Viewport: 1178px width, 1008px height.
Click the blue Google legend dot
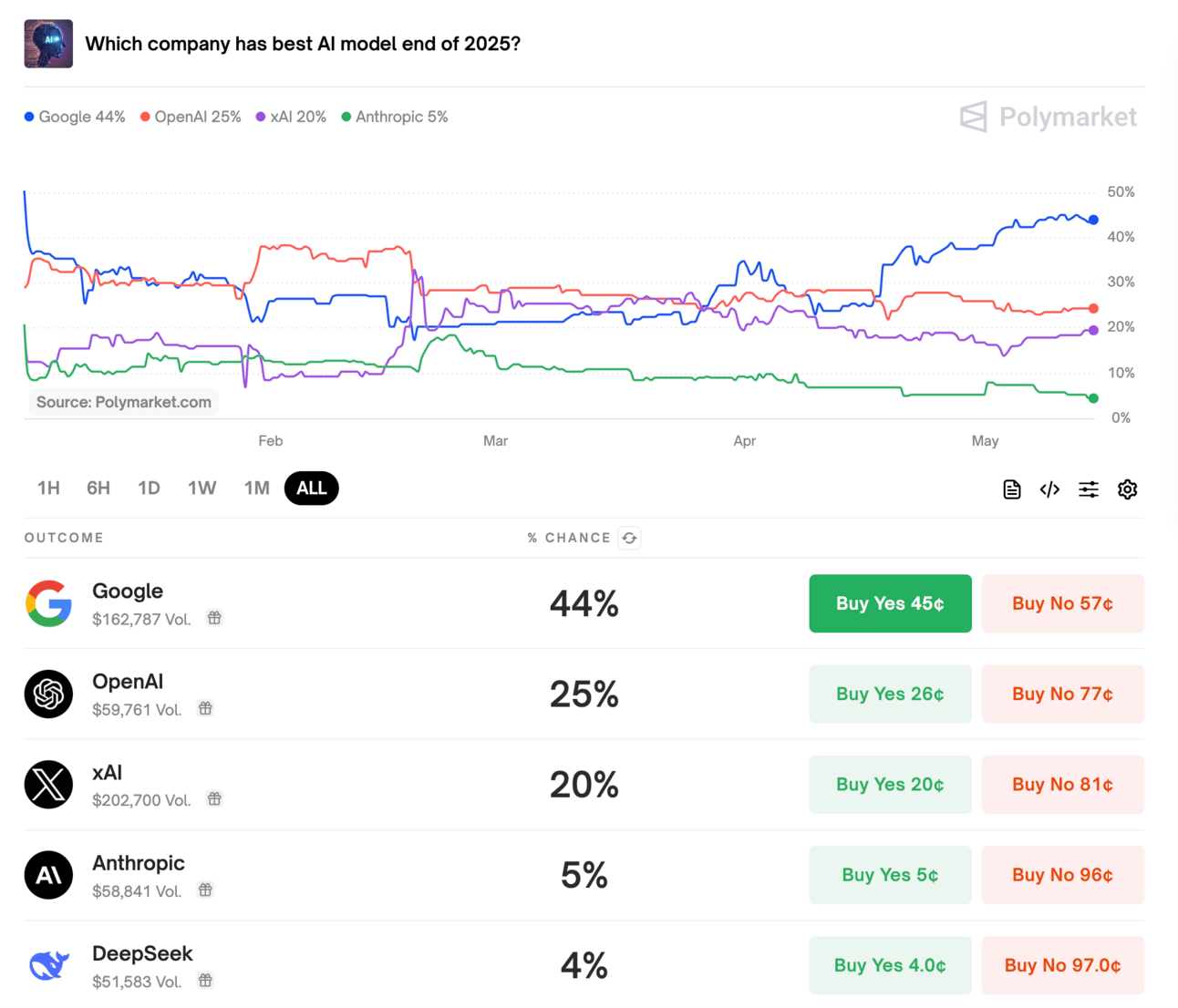(29, 117)
